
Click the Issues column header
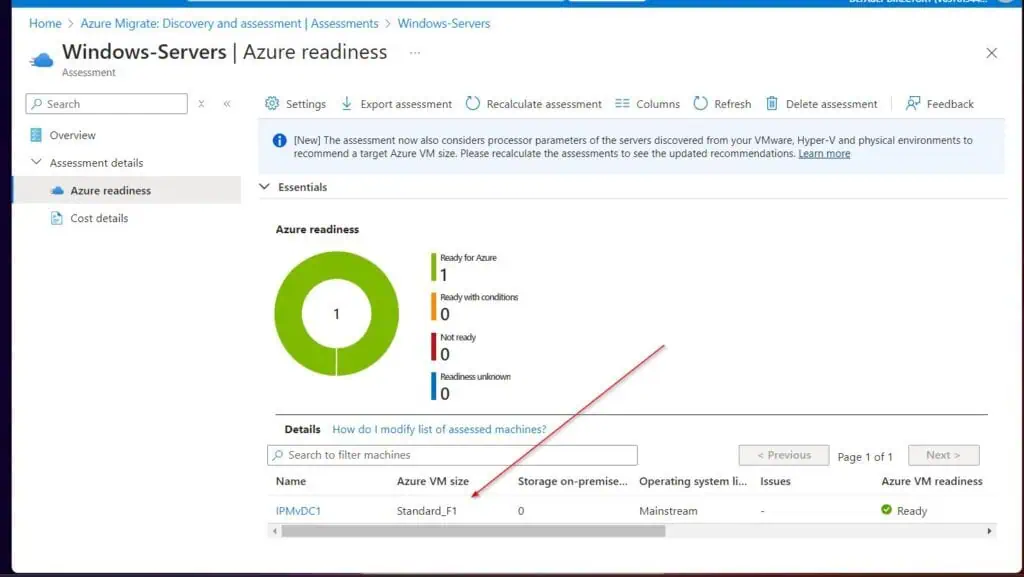[x=775, y=481]
